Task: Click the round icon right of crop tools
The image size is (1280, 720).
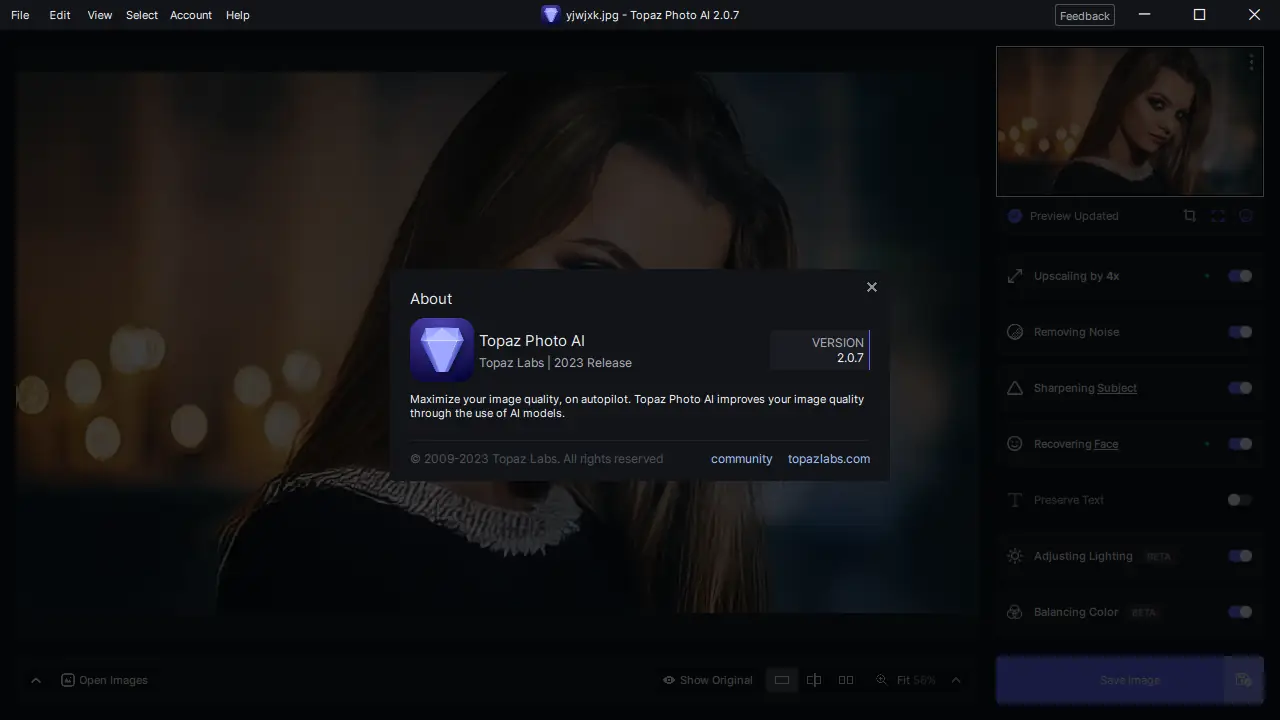Action: click(x=1246, y=216)
